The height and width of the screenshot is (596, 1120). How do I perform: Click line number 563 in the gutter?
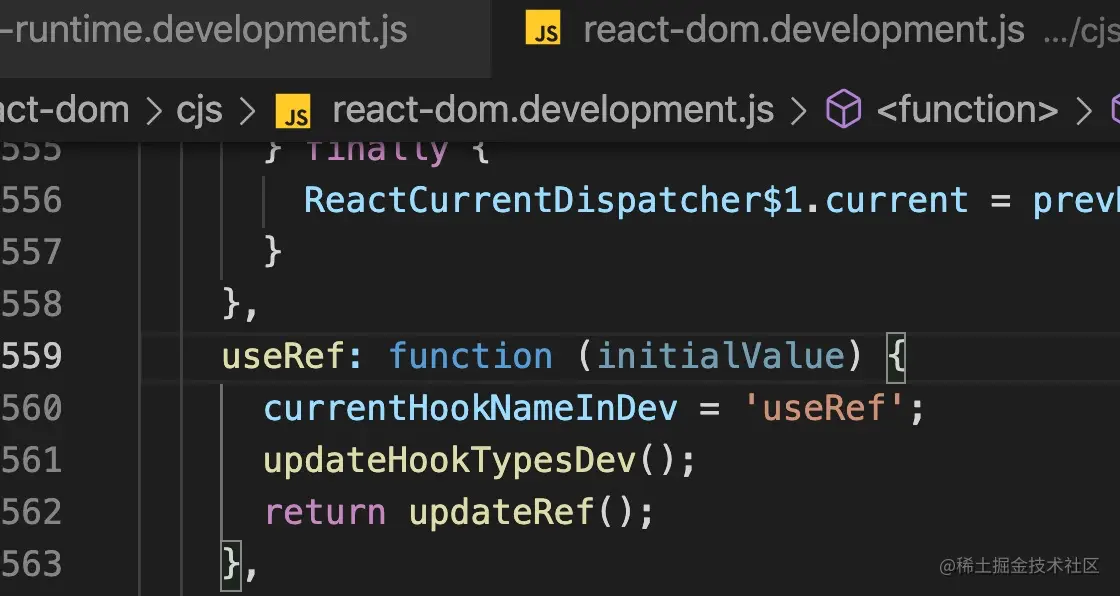31,565
